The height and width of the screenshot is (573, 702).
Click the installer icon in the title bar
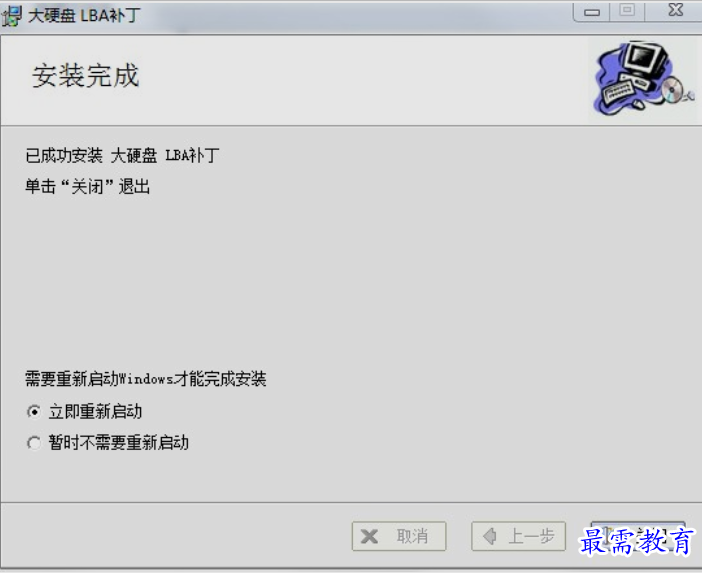[11, 16]
